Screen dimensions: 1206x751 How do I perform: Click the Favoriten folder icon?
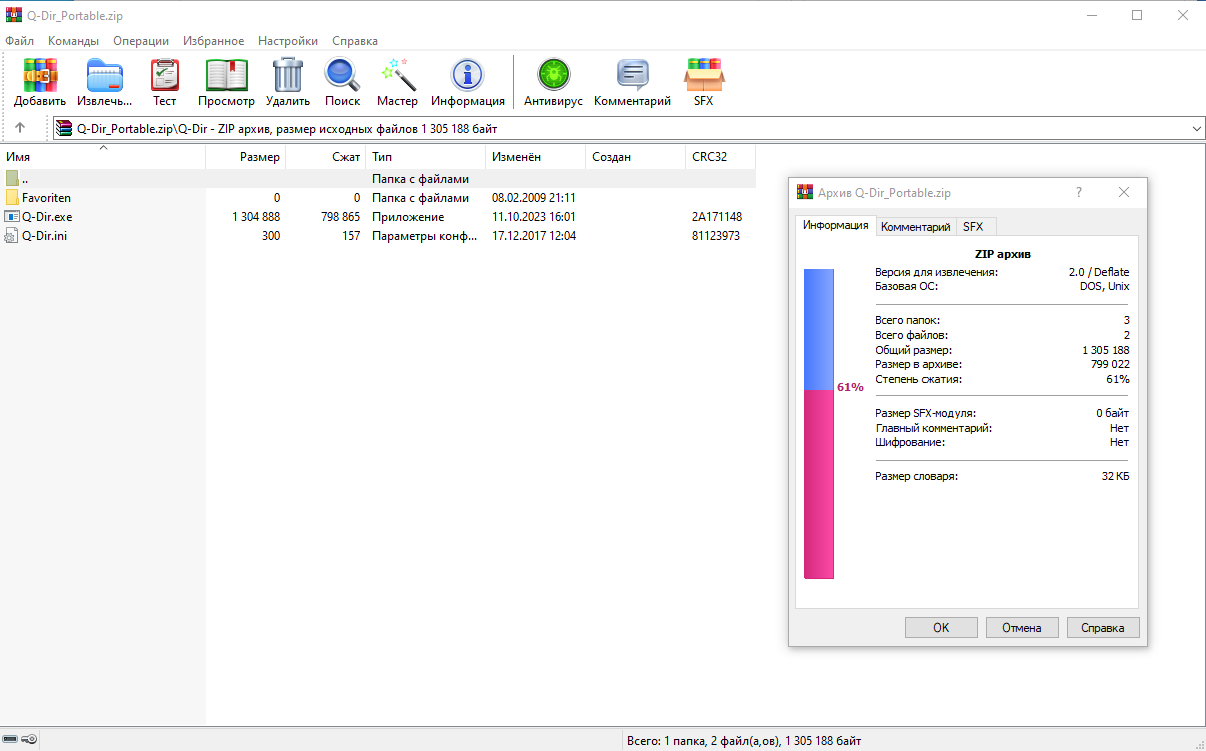(x=12, y=198)
